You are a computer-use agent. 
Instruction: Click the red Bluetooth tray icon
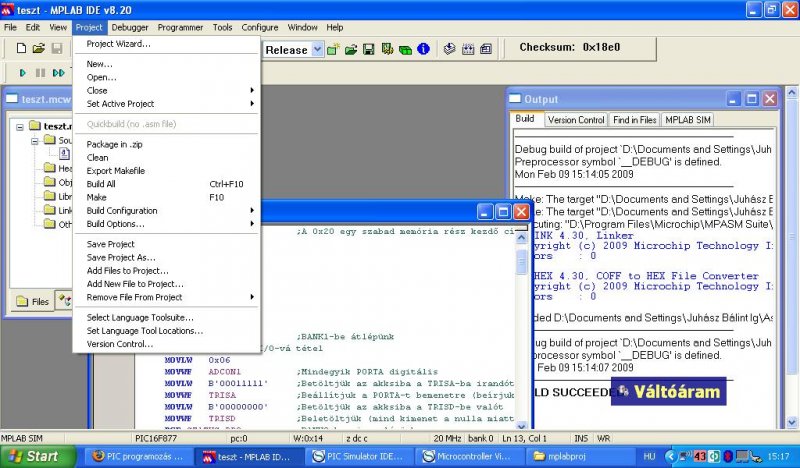pos(728,456)
